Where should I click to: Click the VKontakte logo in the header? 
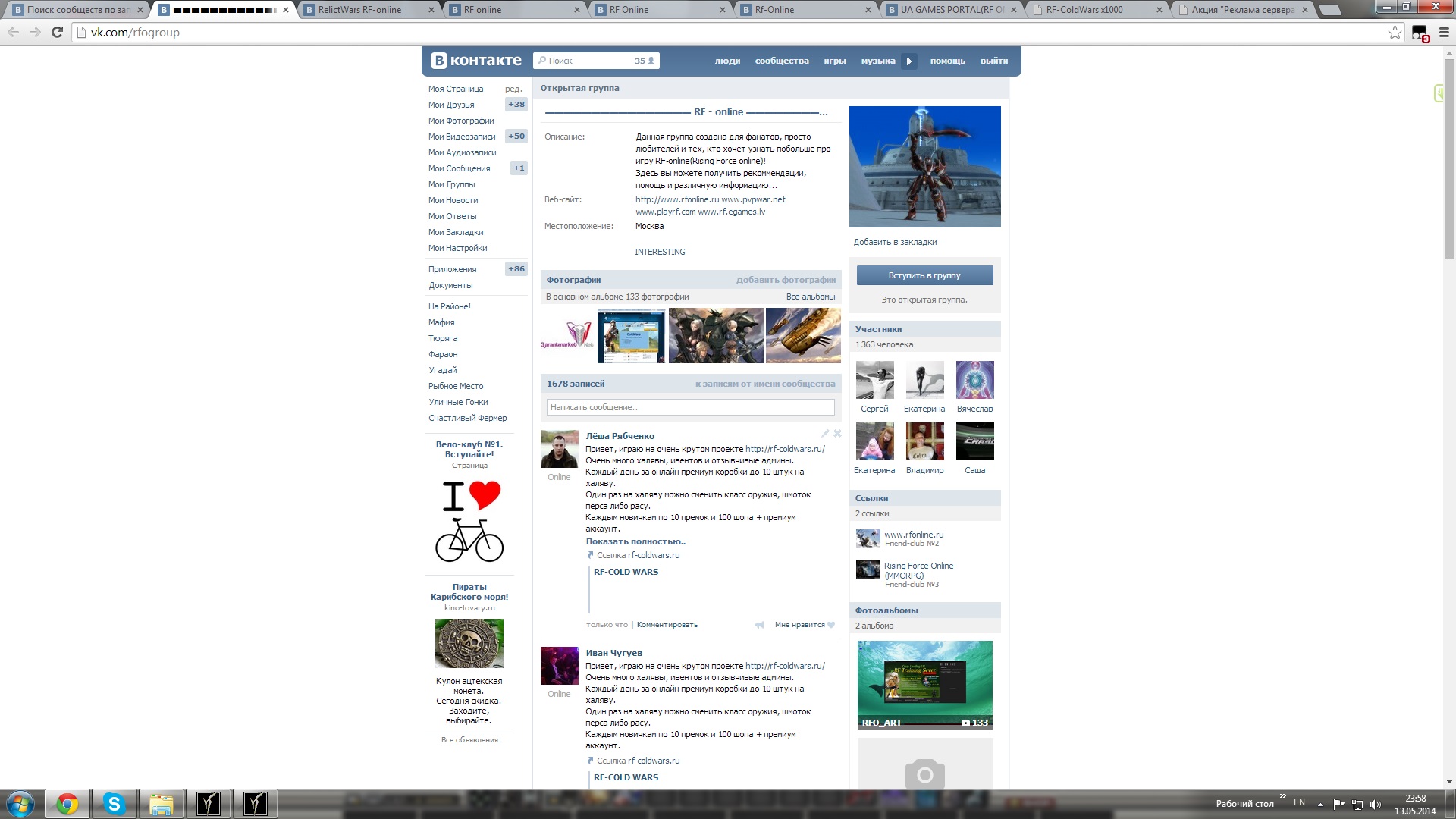[476, 61]
